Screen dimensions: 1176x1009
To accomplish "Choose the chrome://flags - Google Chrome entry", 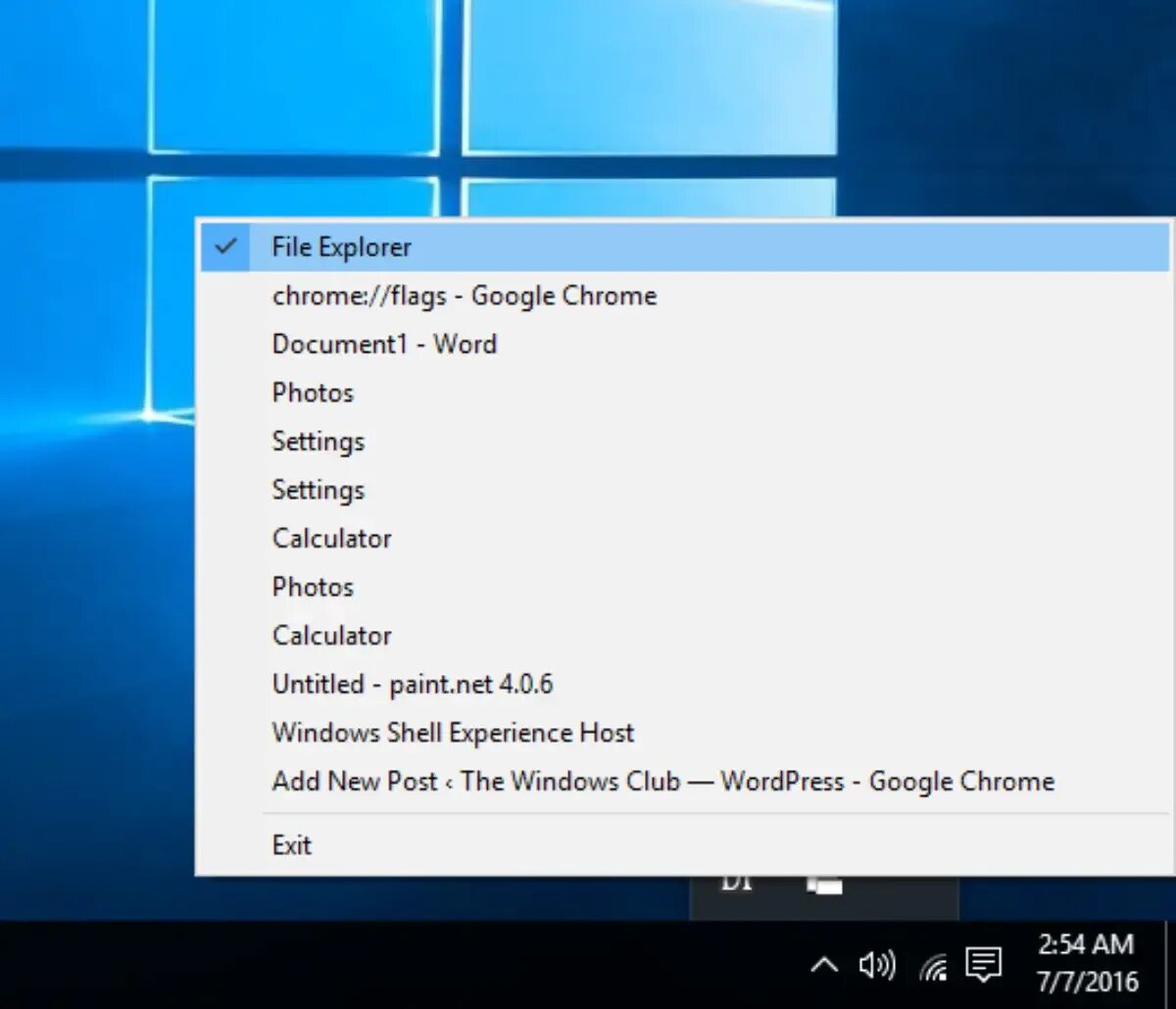I will pyautogui.click(x=685, y=296).
